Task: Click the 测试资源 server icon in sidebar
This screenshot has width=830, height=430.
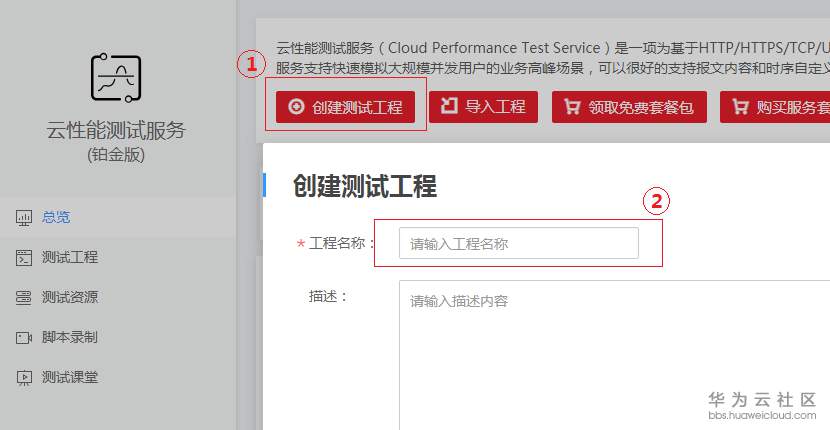Action: pyautogui.click(x=24, y=297)
